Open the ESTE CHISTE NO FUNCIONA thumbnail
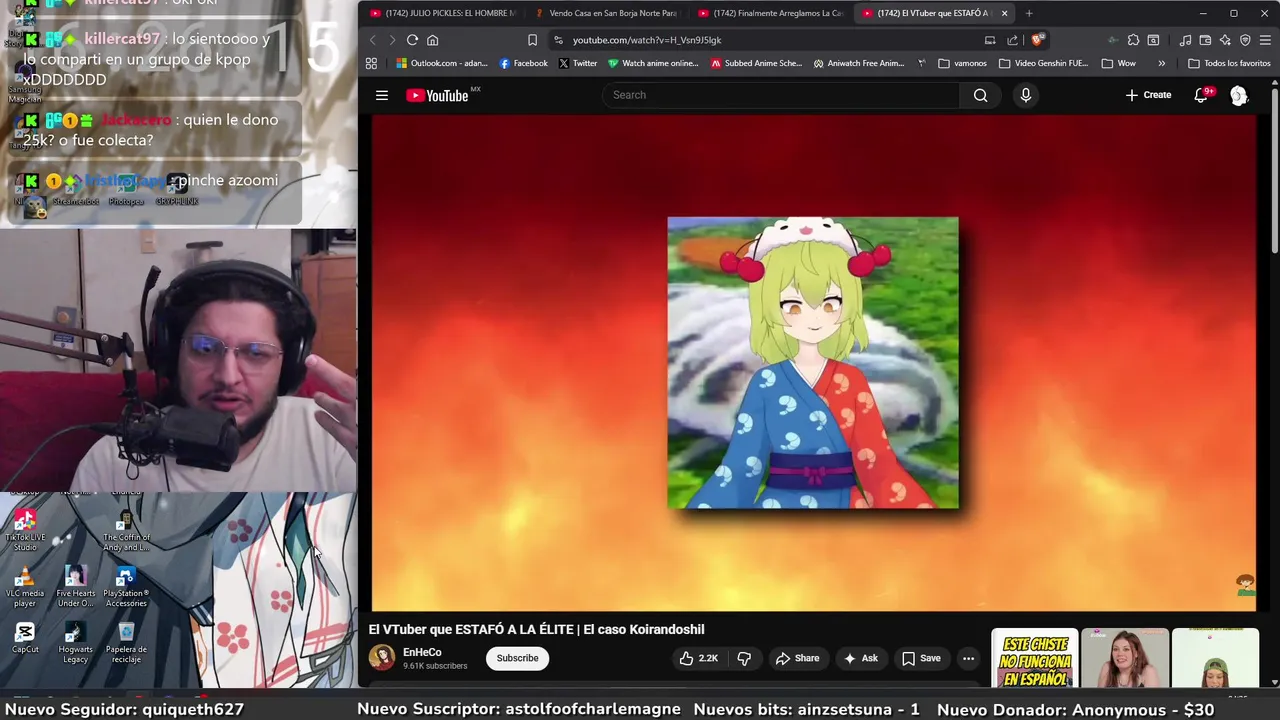 [1035, 657]
